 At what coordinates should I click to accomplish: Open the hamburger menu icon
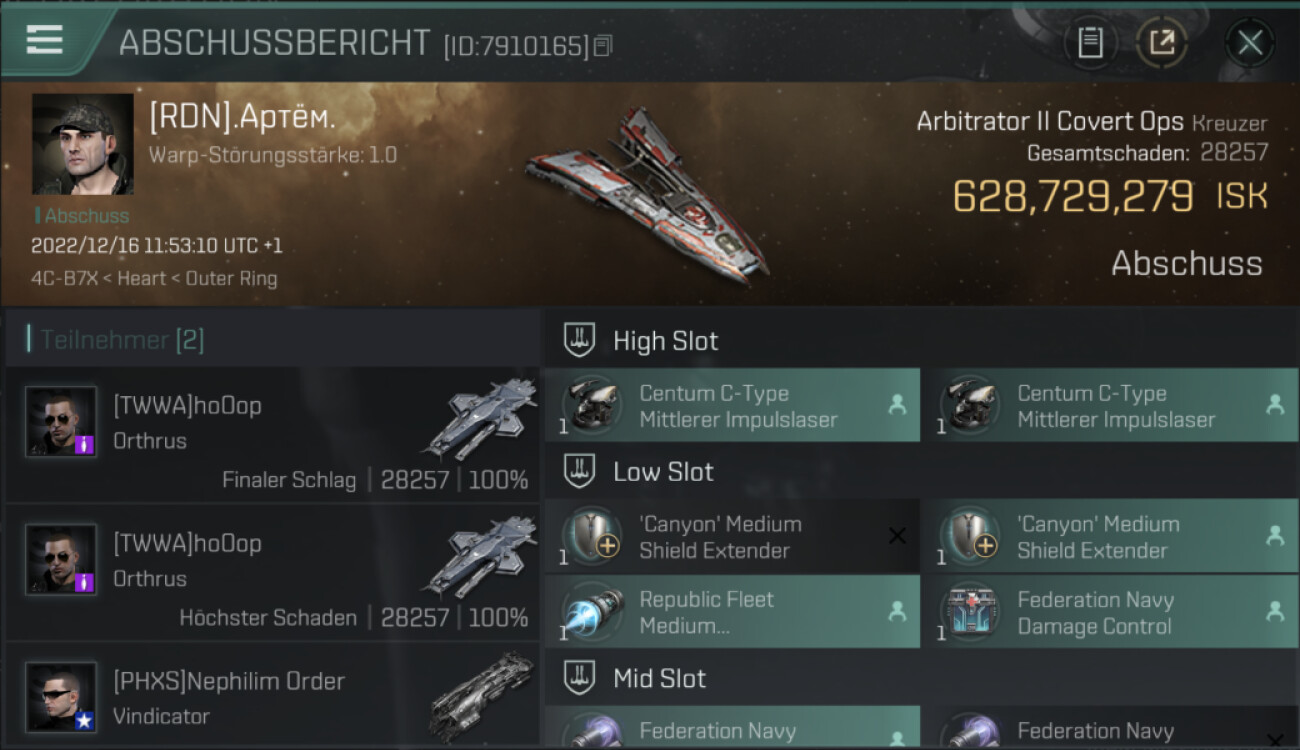(x=44, y=40)
